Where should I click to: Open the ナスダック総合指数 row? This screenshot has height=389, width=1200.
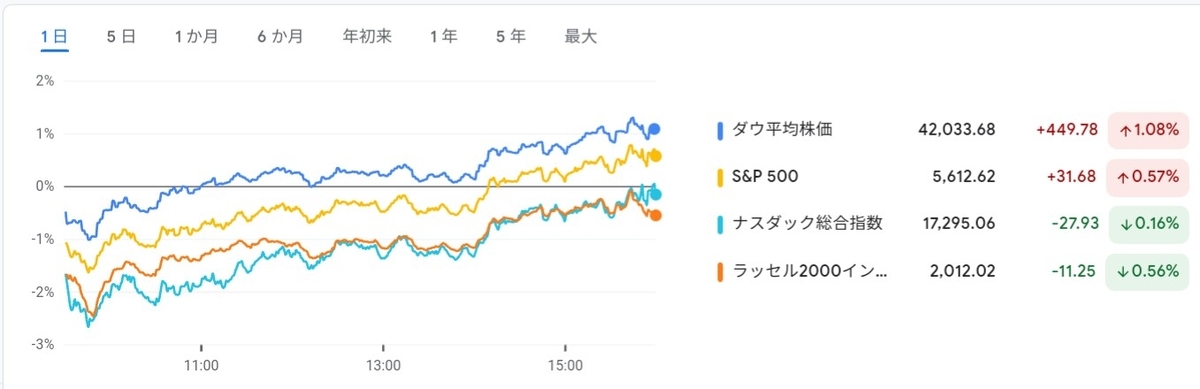[952, 223]
